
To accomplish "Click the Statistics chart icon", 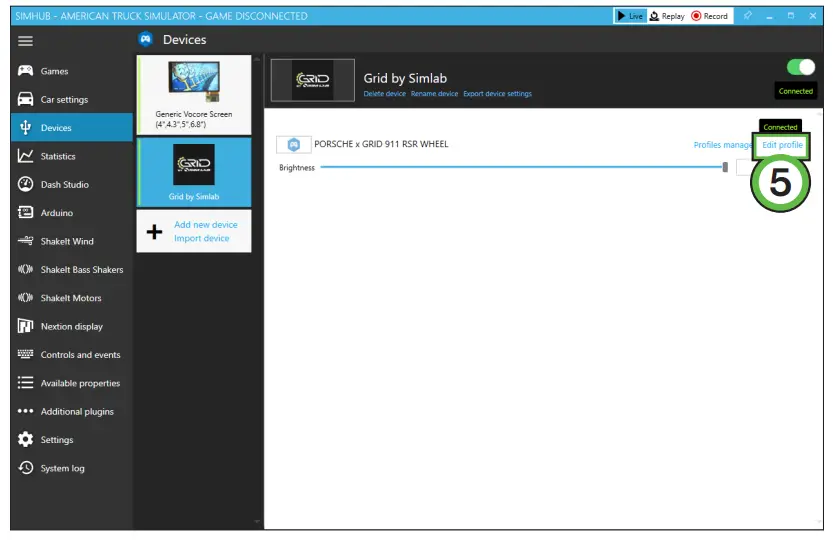I will [x=25, y=156].
